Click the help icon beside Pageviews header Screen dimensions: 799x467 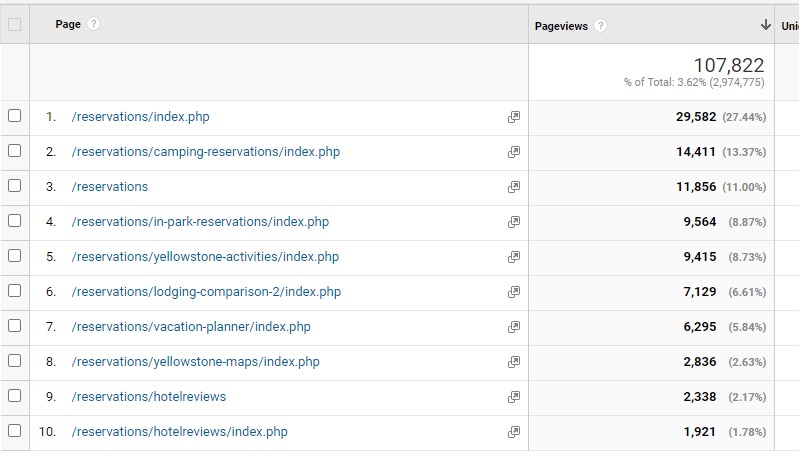pos(600,26)
